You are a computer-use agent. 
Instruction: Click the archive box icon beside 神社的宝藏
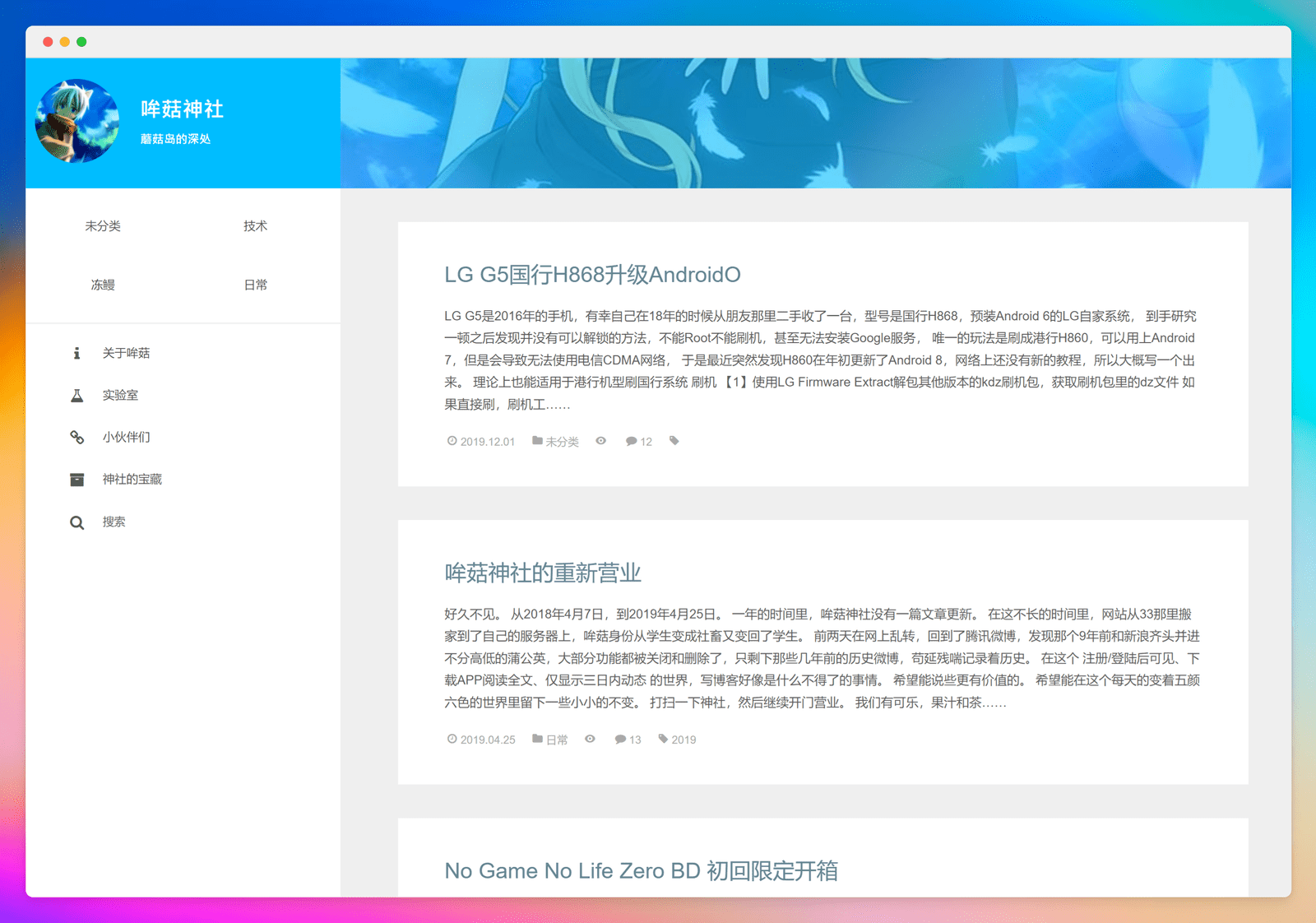[x=76, y=479]
